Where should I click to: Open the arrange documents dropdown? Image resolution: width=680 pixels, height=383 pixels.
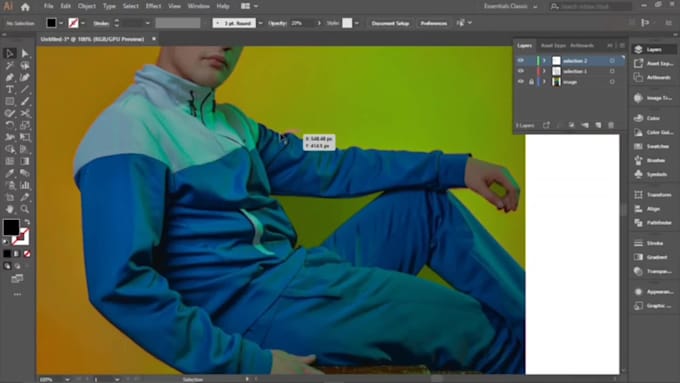(x=249, y=7)
